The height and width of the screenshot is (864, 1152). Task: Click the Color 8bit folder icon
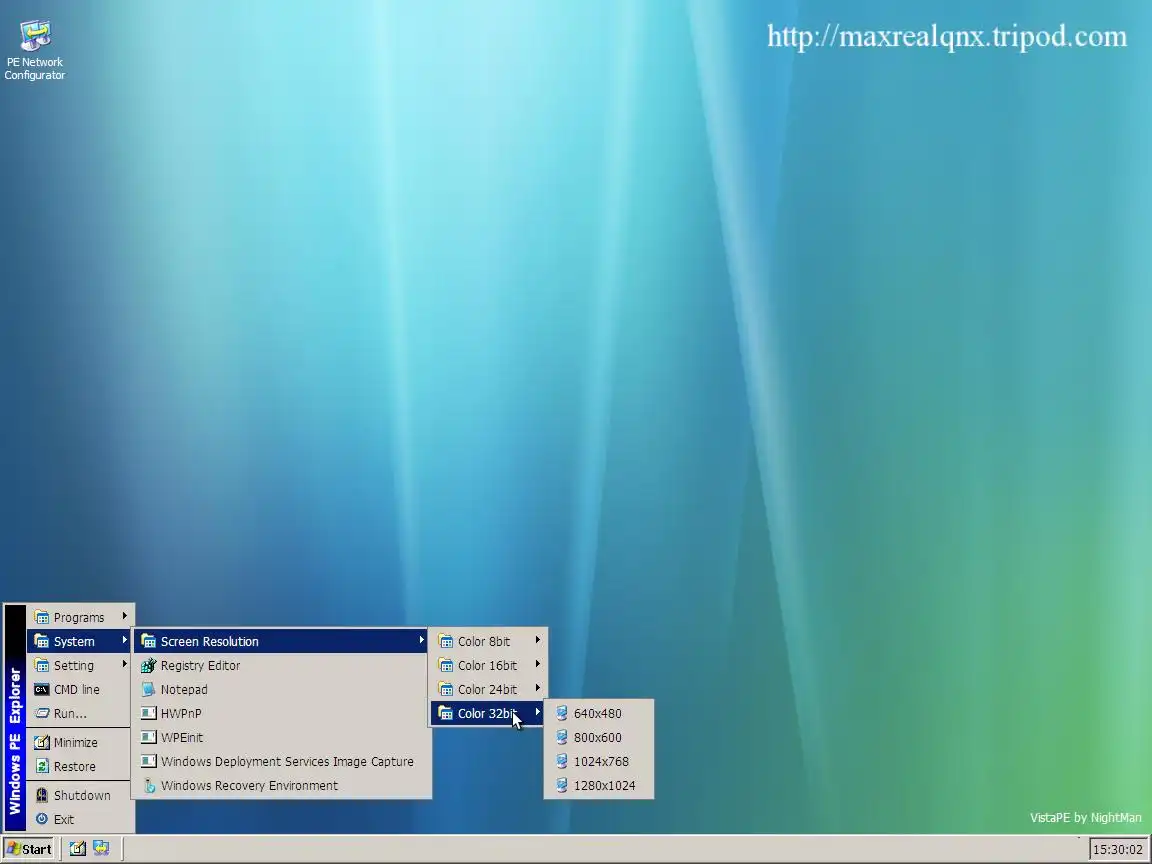point(446,641)
